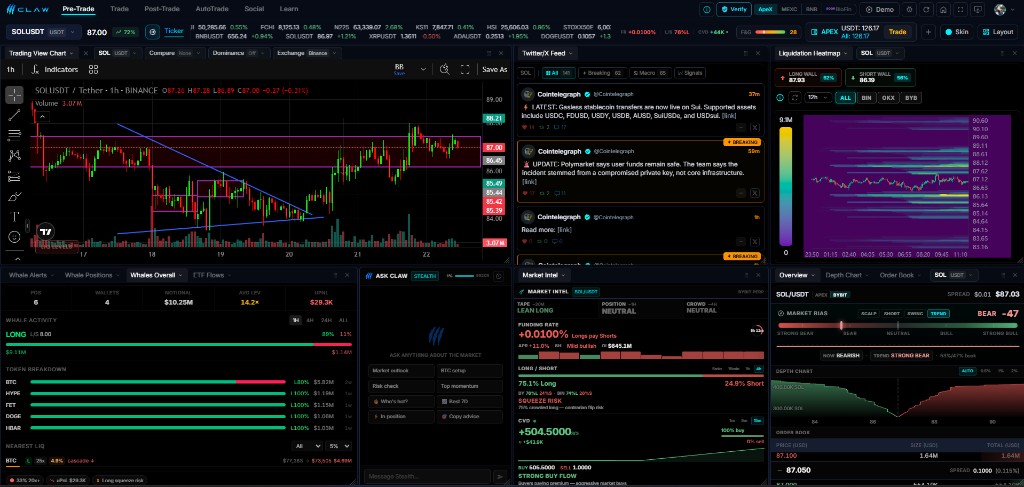Switch to the Trade top tab
Image resolution: width=1024 pixels, height=487 pixels.
(x=120, y=9)
